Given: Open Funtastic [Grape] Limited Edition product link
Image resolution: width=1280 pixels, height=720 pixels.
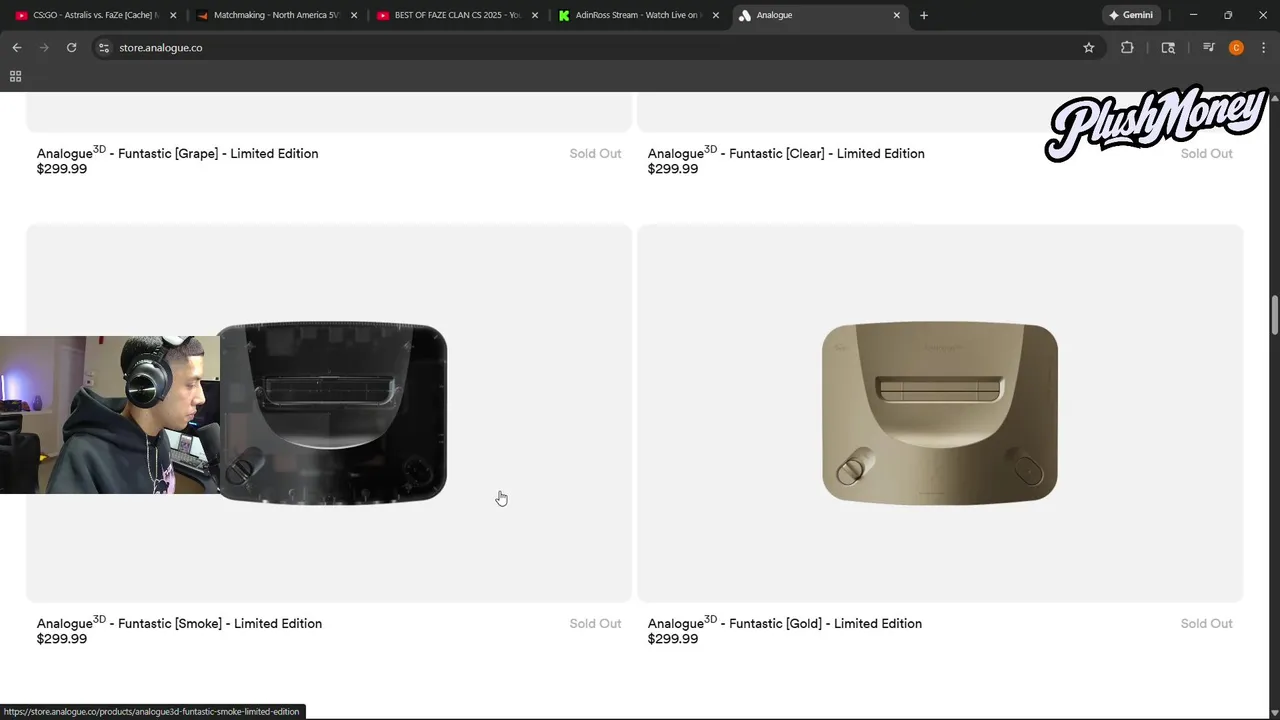Looking at the screenshot, I should coord(178,153).
